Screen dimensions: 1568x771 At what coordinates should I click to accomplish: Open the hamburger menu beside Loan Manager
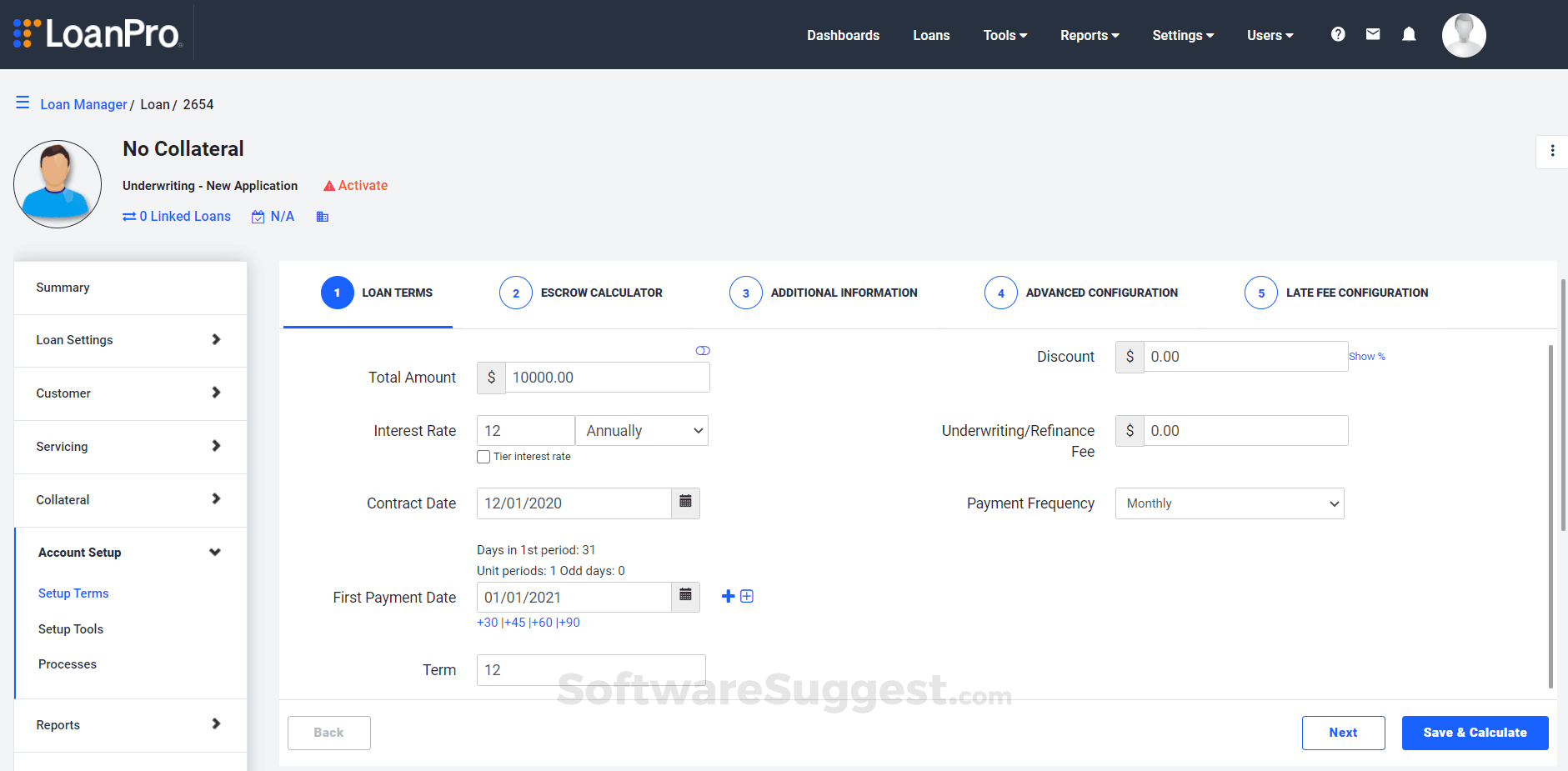click(23, 102)
